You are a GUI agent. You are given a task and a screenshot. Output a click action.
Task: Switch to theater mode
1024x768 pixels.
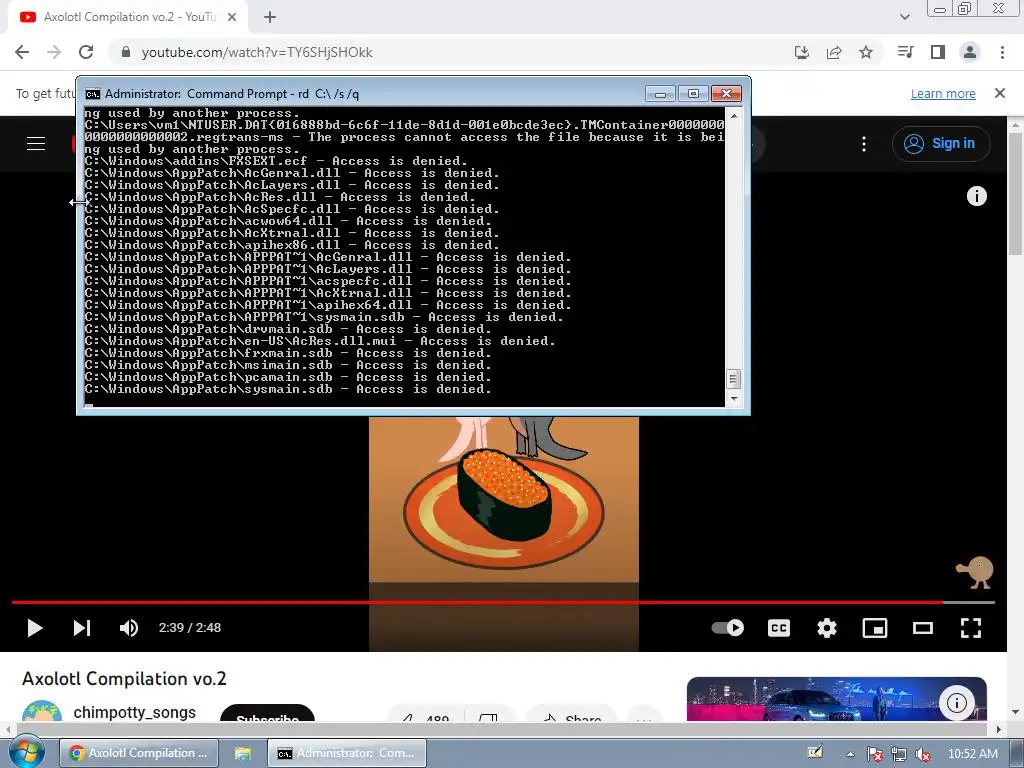click(923, 628)
